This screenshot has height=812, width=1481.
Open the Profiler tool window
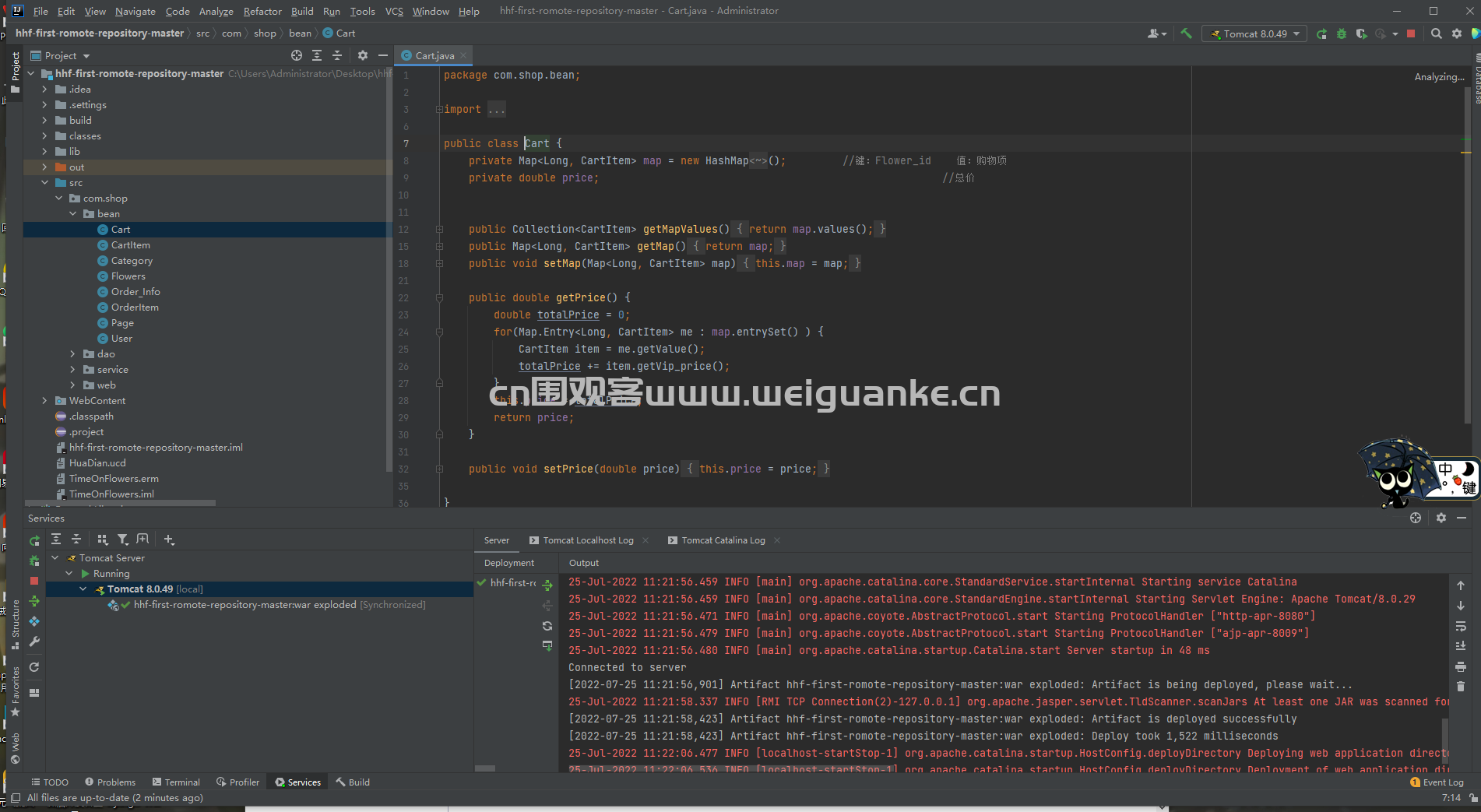pos(237,782)
